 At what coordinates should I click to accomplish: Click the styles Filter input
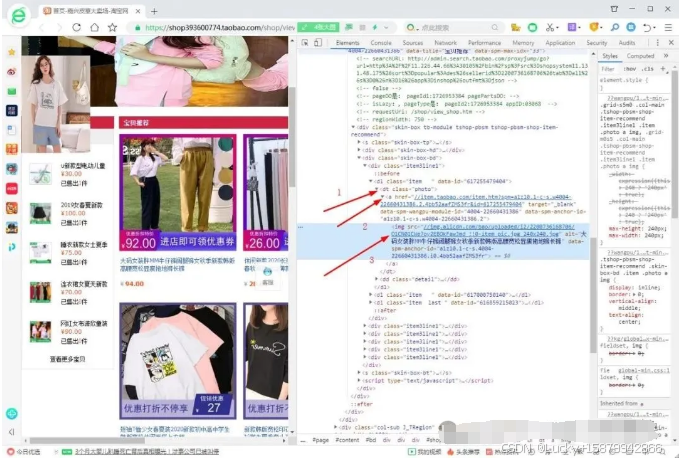point(608,69)
